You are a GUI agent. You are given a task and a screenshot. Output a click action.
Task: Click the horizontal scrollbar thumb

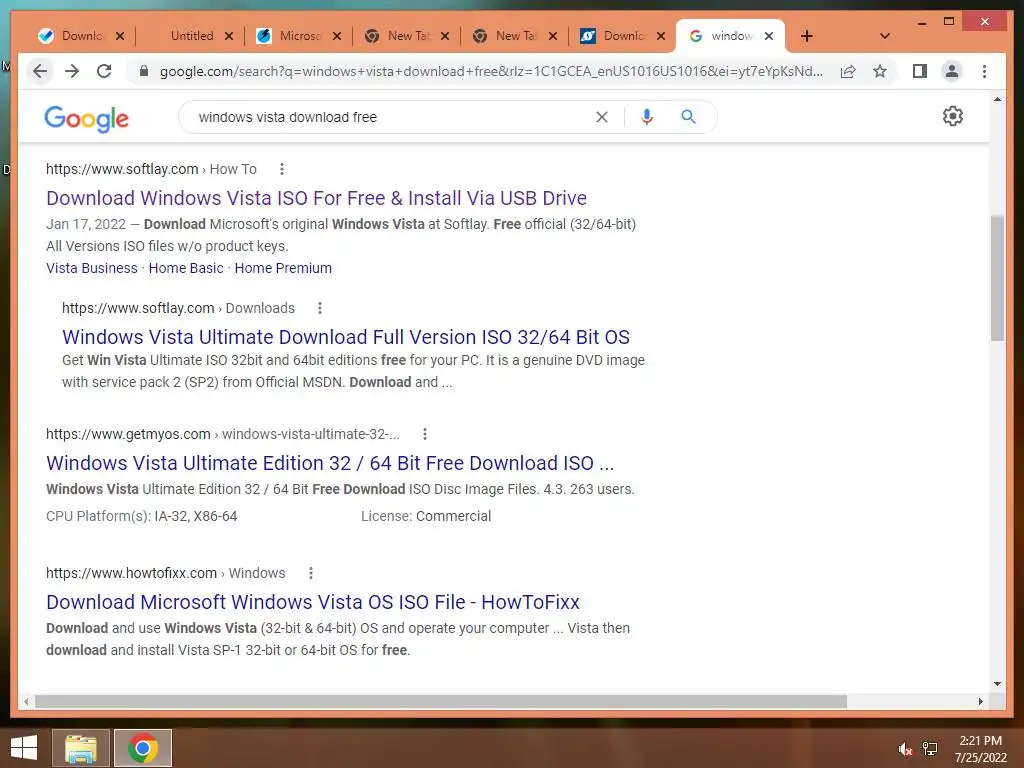coord(441,701)
